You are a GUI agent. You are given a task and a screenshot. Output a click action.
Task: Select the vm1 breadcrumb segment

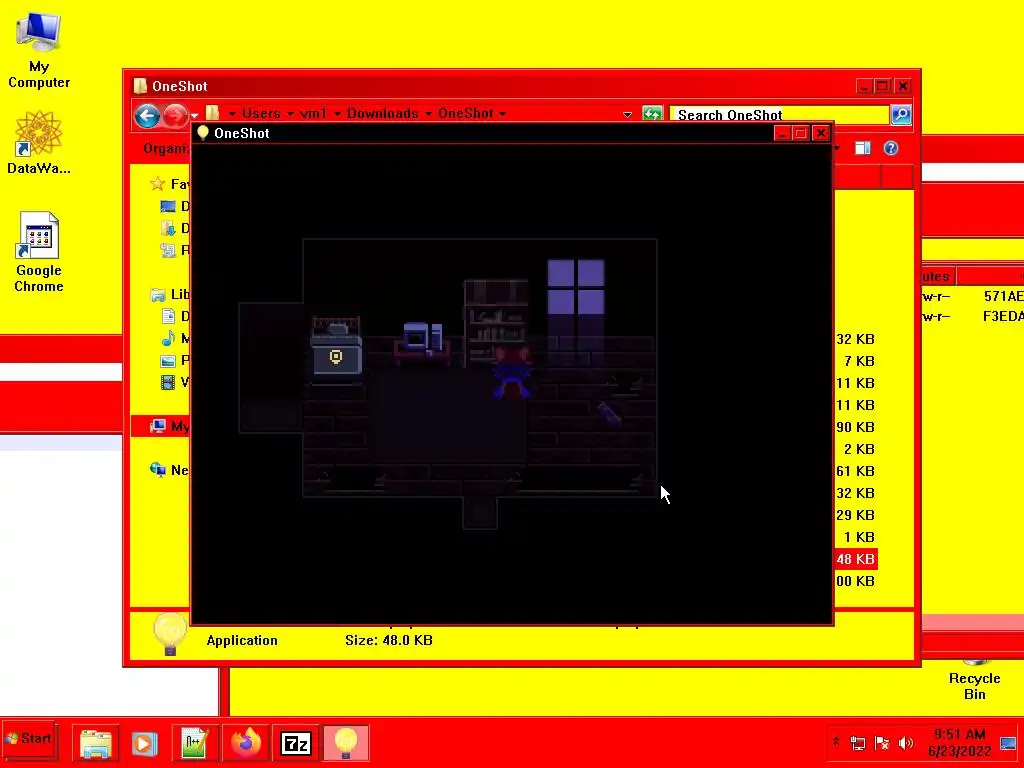click(x=313, y=114)
